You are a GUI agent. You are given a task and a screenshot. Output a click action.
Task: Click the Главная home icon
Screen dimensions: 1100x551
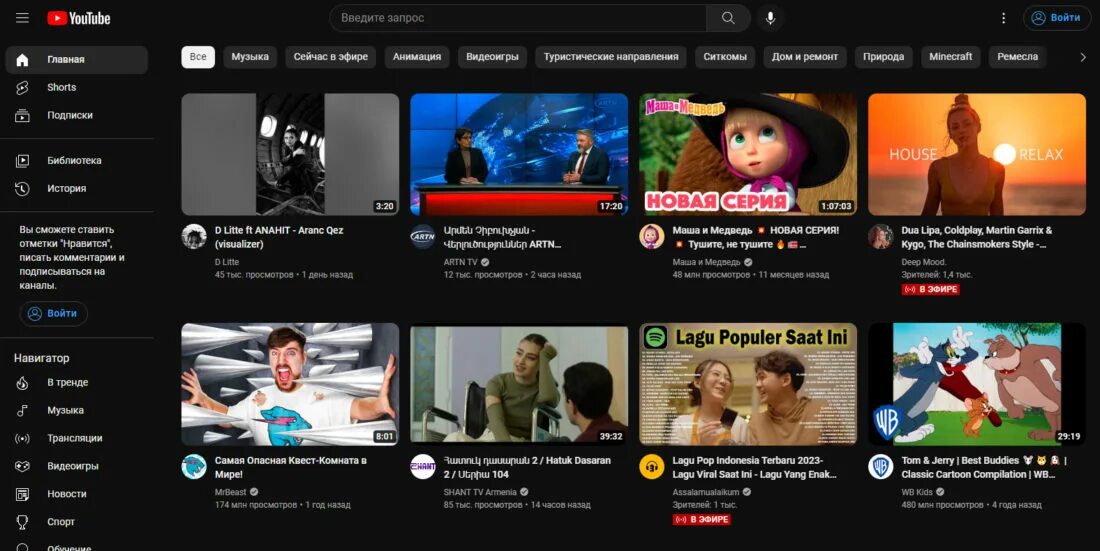[x=22, y=60]
